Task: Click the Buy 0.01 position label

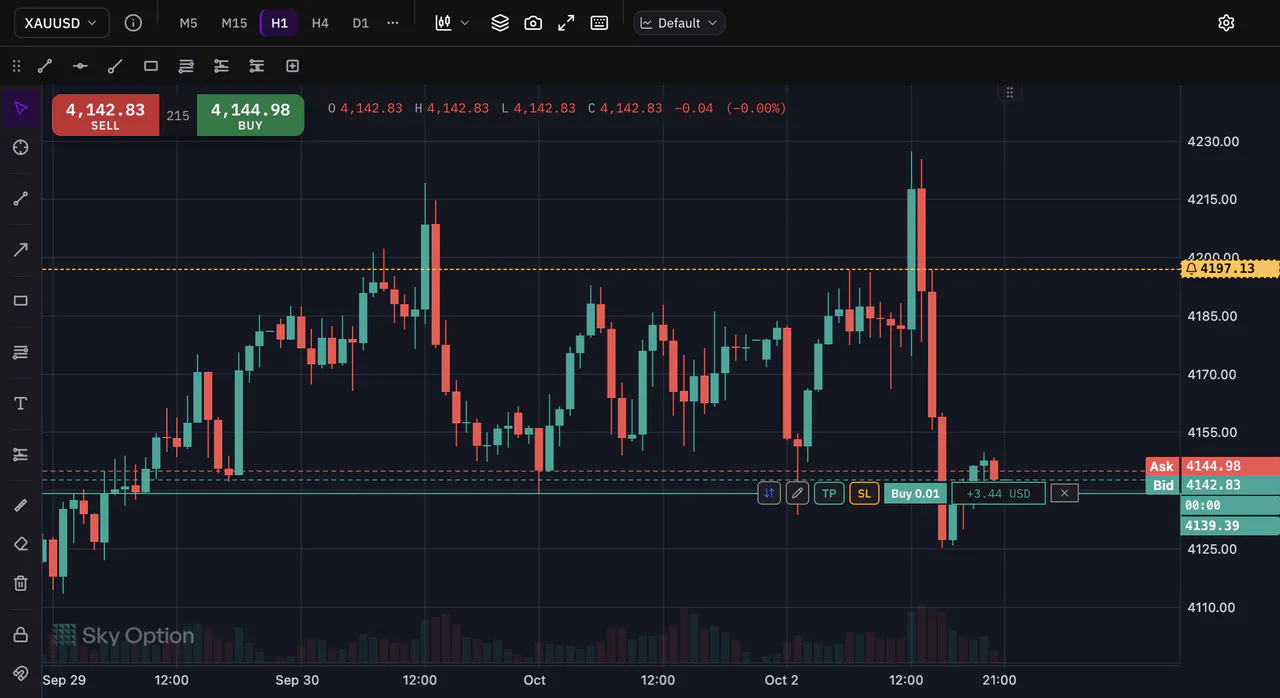Action: coord(915,493)
